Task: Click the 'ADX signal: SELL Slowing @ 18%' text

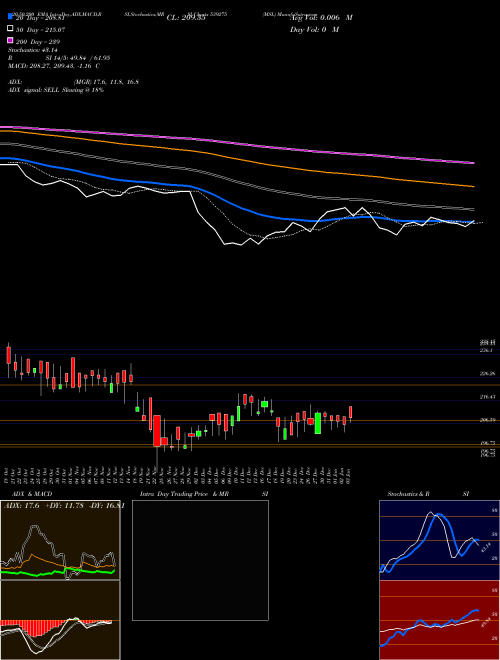Action: click(x=56, y=90)
